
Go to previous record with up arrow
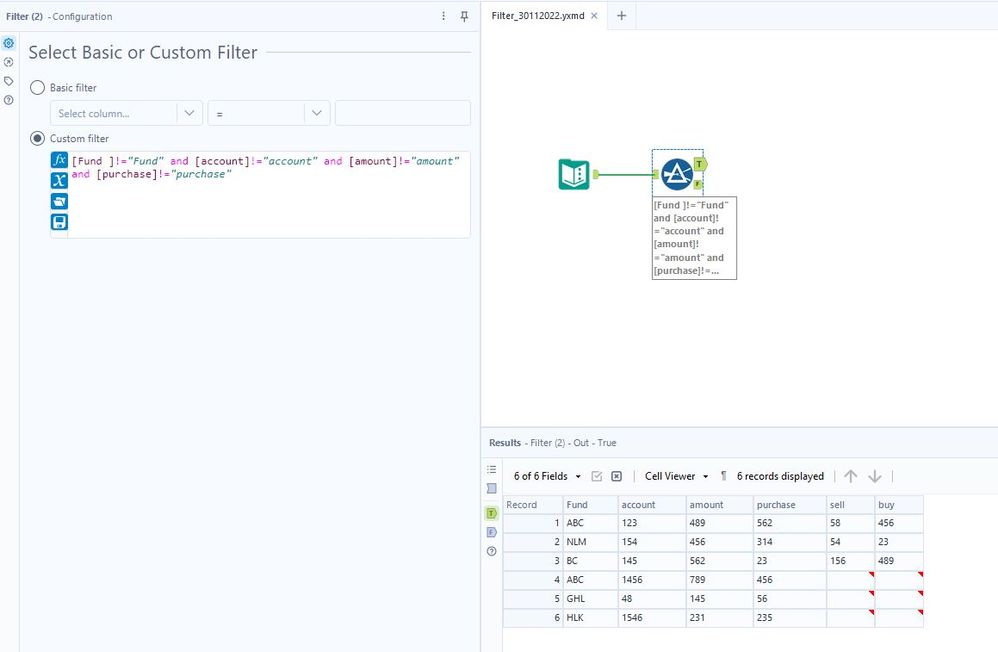click(850, 476)
